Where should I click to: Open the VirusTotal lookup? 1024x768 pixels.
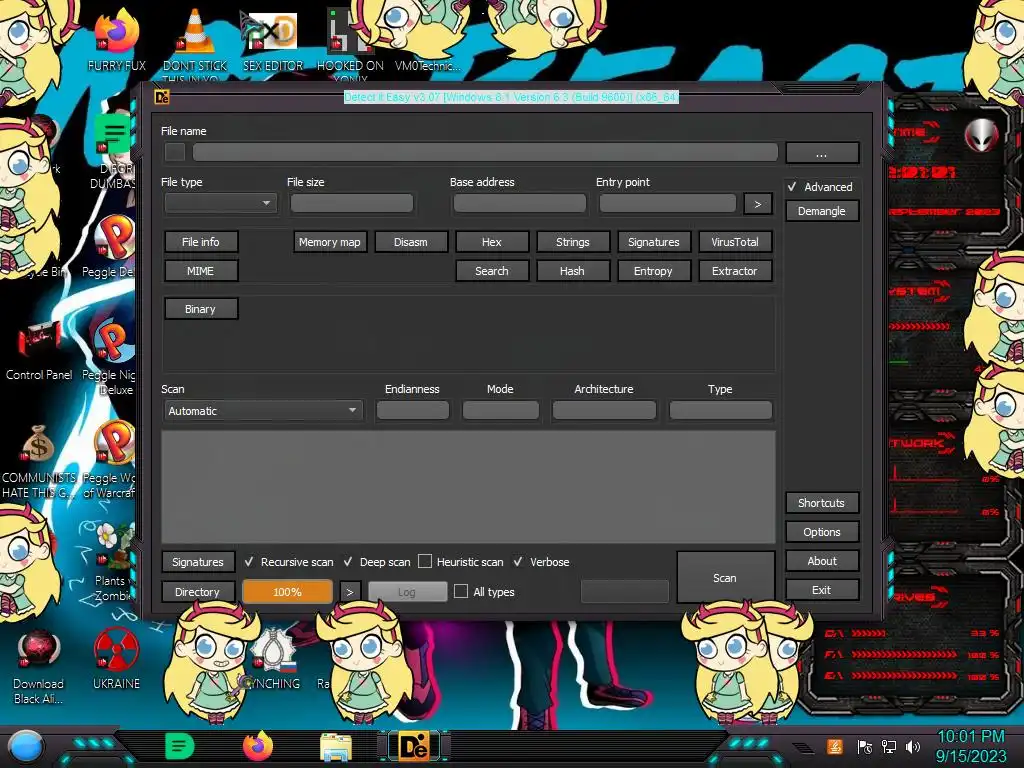click(x=735, y=242)
